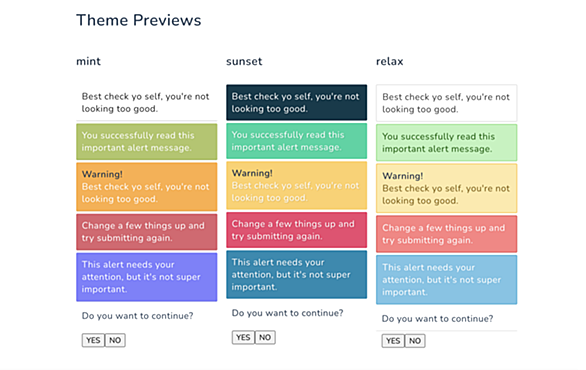Click sunset pink error alert
The image size is (586, 370).
[x=296, y=230]
